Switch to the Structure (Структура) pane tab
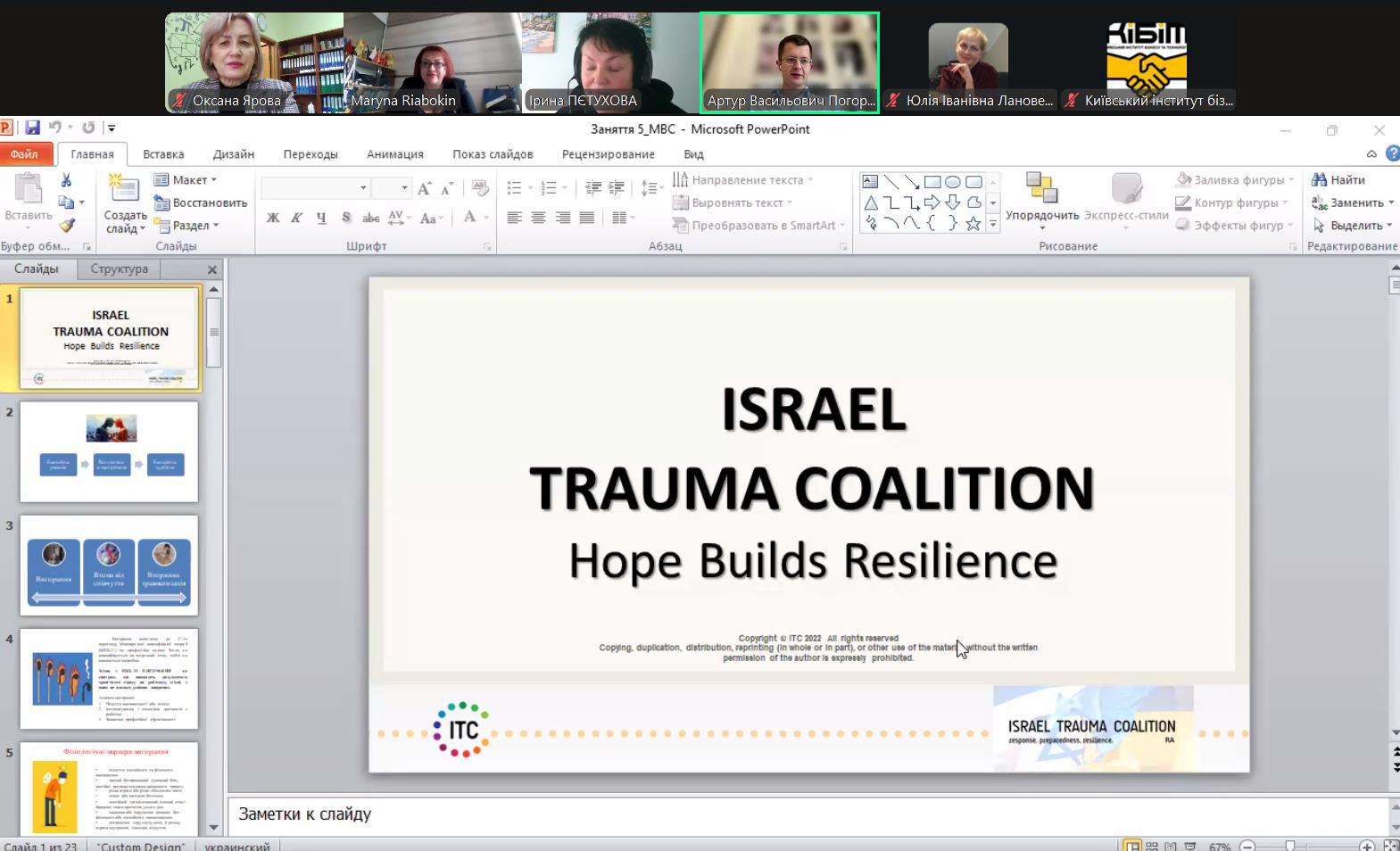This screenshot has height=851, width=1400. (119, 269)
